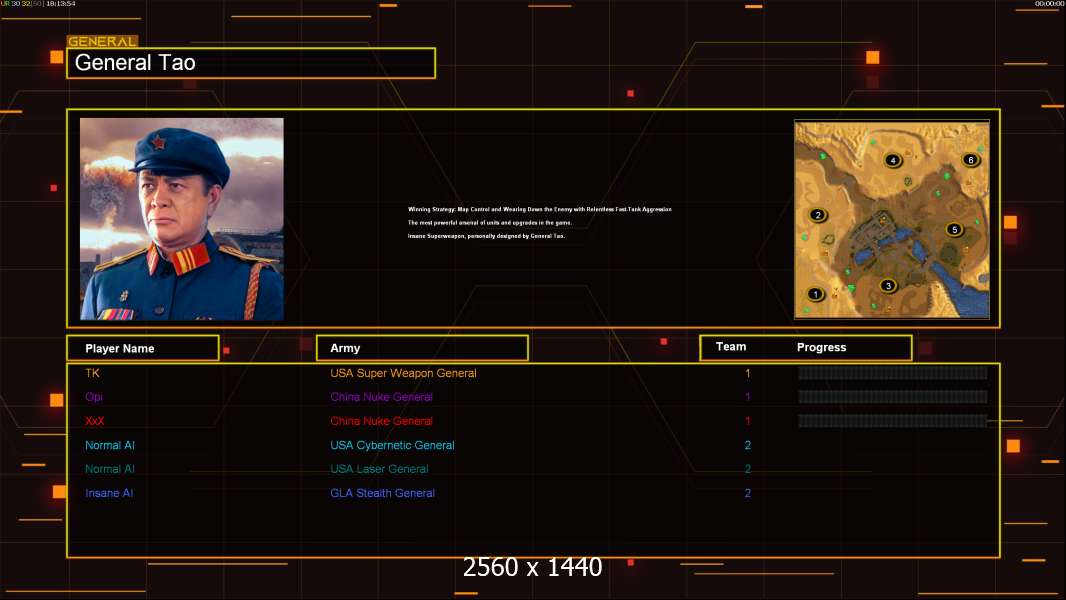
Task: Select player name Opi
Action: click(x=94, y=397)
